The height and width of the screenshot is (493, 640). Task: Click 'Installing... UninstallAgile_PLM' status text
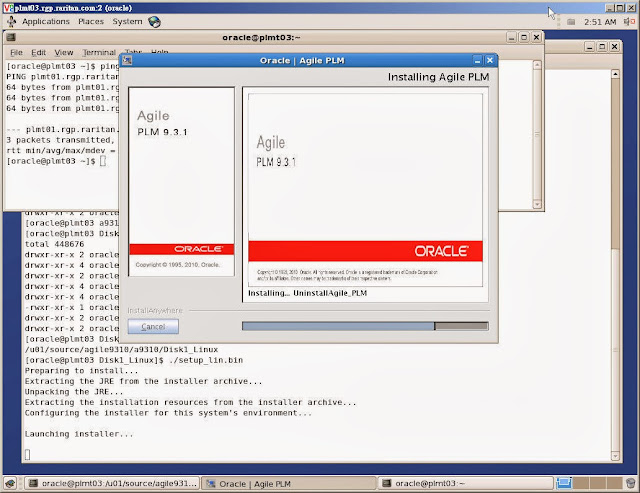(307, 293)
